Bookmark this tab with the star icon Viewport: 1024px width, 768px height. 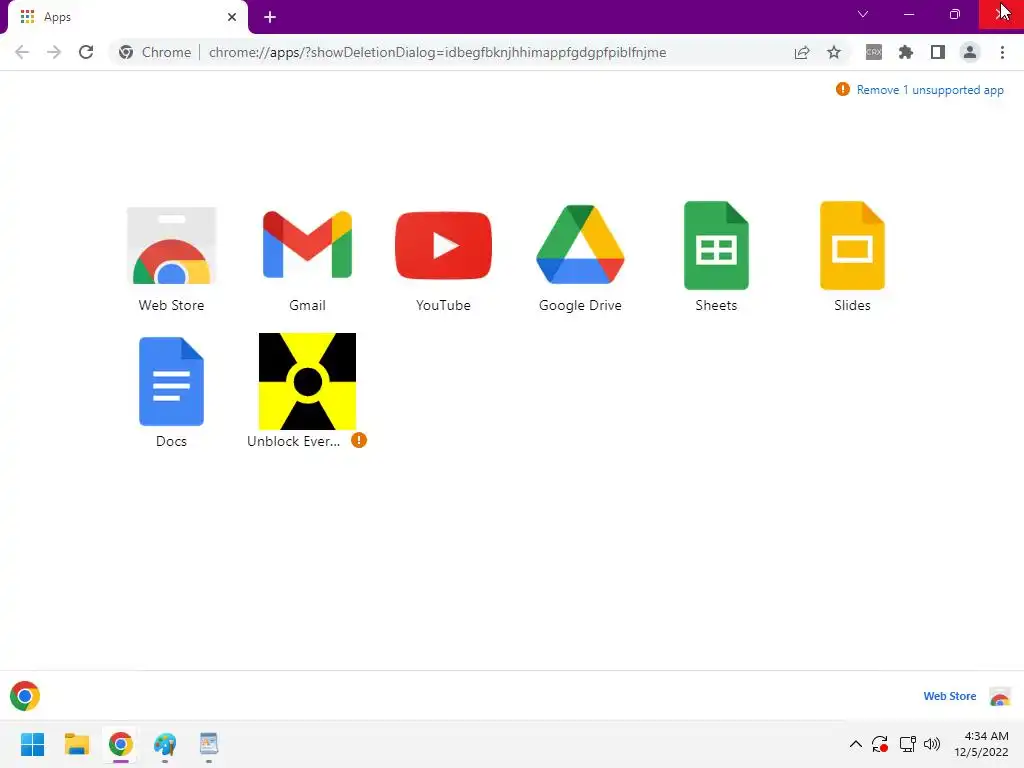834,52
